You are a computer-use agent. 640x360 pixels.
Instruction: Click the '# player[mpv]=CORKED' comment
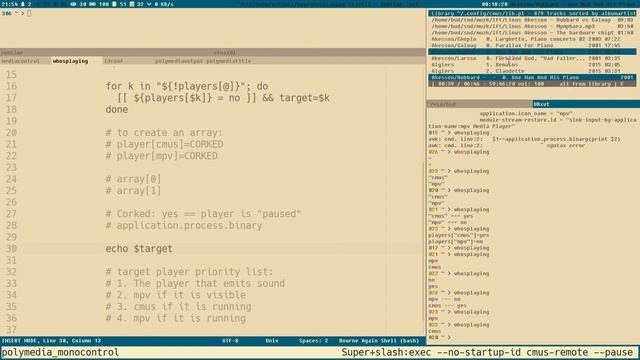click(161, 156)
